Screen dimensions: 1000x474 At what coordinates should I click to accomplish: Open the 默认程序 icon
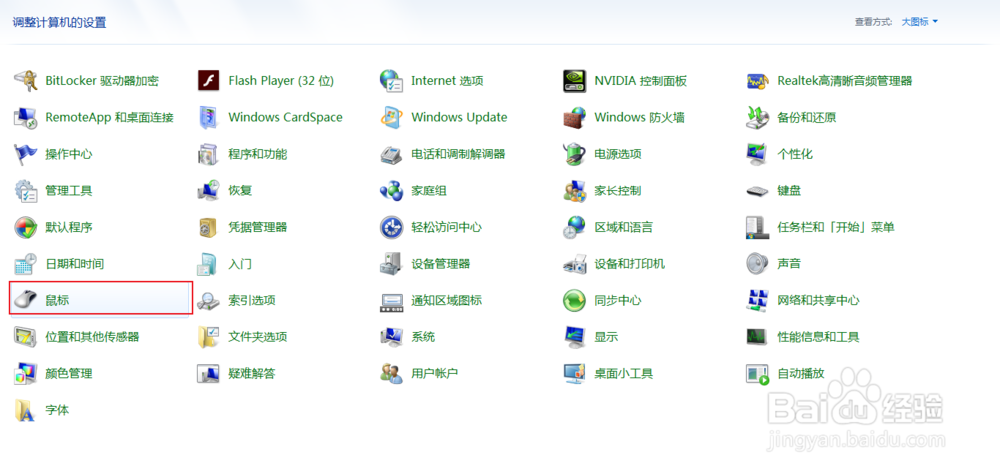[x=26, y=227]
